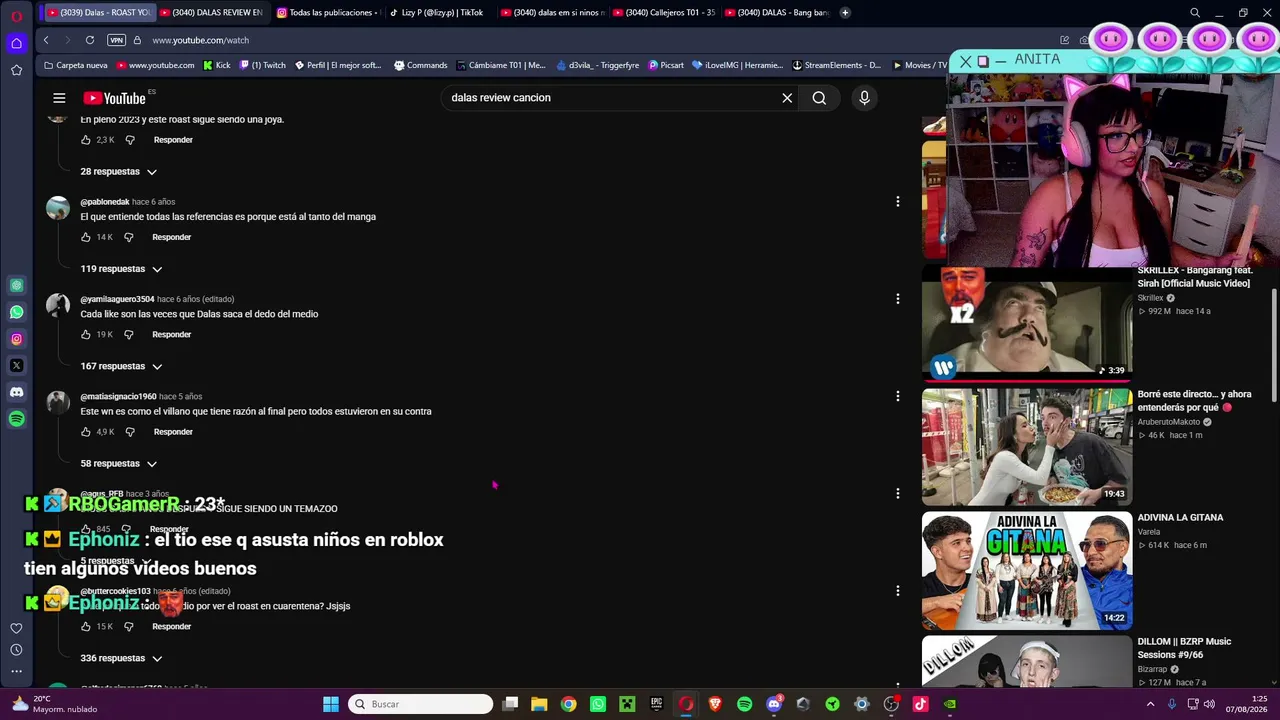Reply to @pablonedak's comment

click(x=171, y=237)
